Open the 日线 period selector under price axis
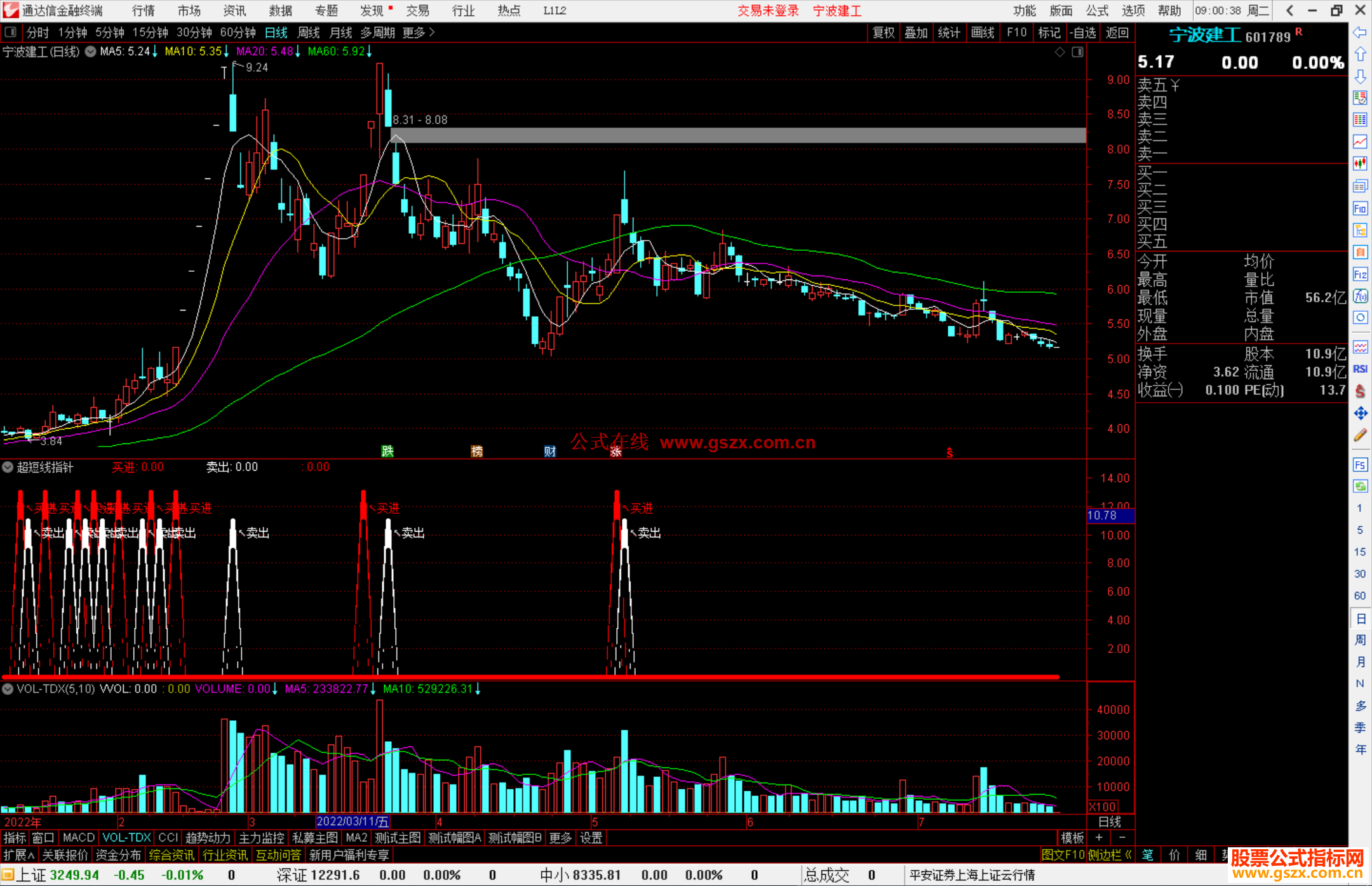Image resolution: width=1372 pixels, height=886 pixels. (1110, 822)
